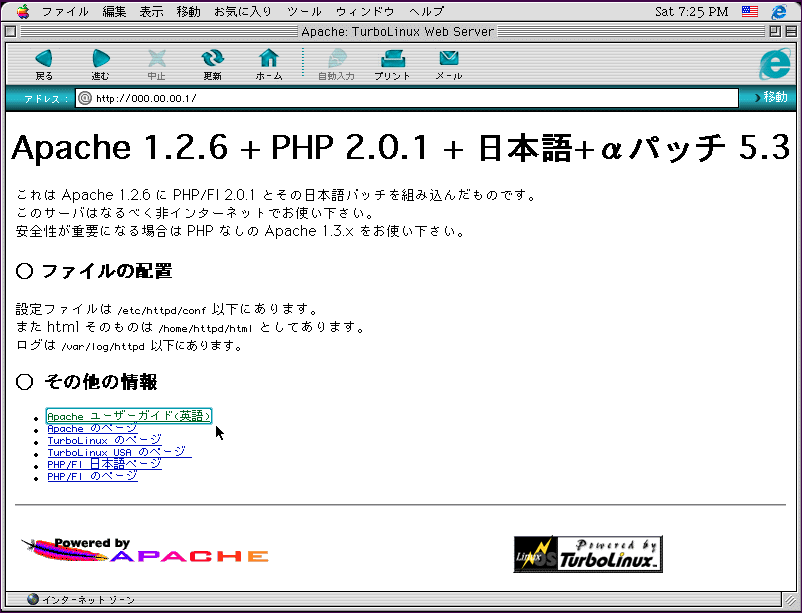Open Mail (メール) toolbar icon
Screen dimensions: 802x613
(449, 58)
